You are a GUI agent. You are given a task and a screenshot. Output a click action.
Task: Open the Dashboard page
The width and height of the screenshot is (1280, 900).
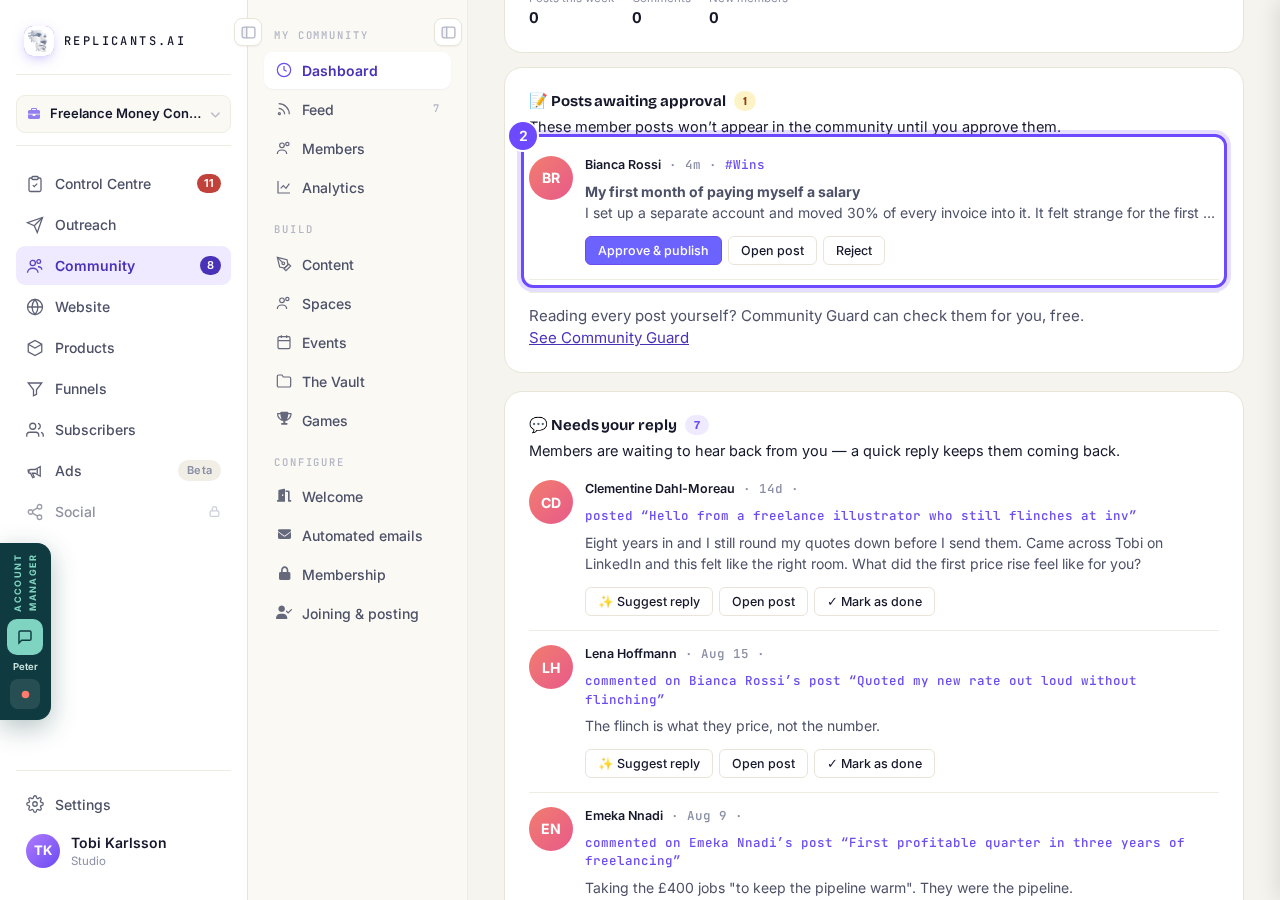tap(357, 71)
